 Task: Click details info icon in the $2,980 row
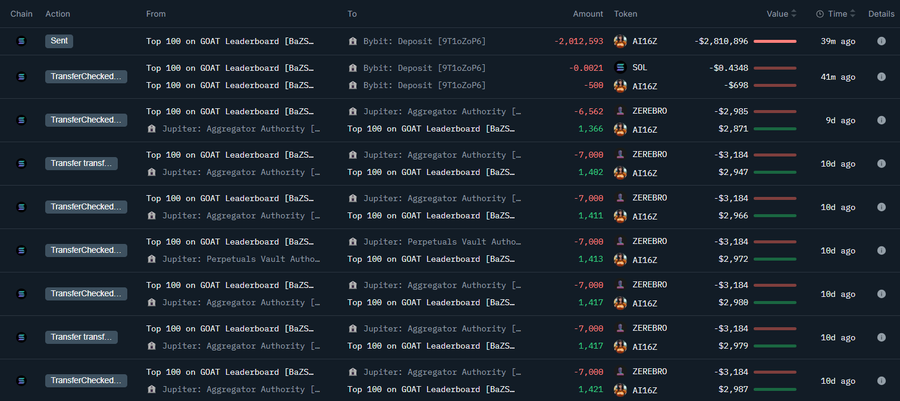tap(881, 294)
